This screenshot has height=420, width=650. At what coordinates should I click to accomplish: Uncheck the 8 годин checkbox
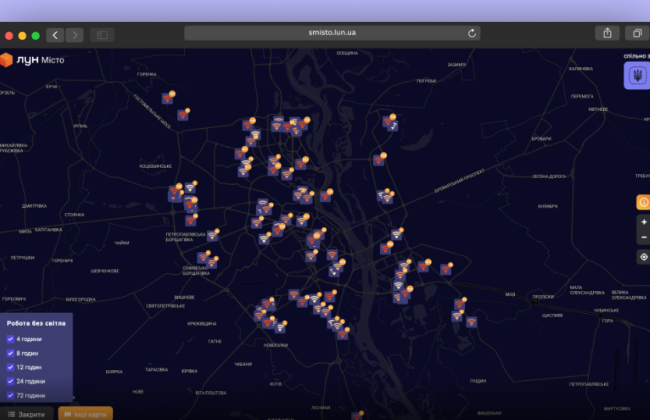pyautogui.click(x=11, y=353)
